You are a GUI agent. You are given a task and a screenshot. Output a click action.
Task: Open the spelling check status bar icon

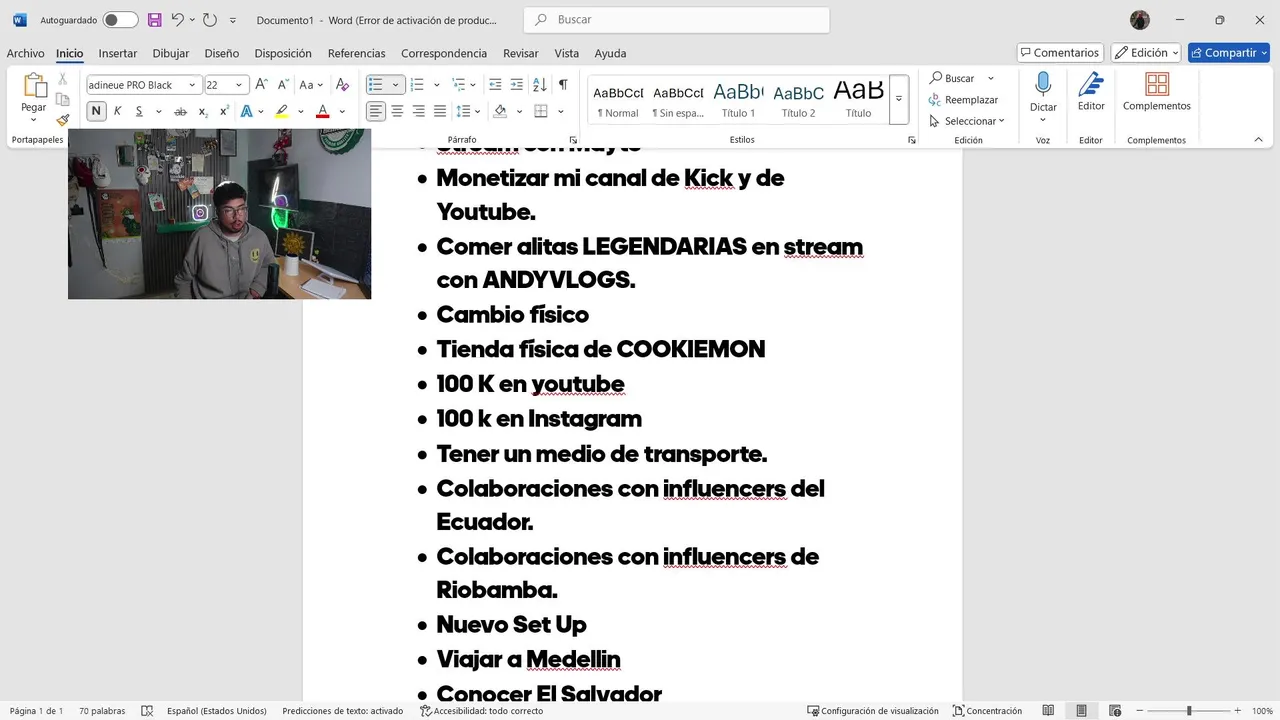pyautogui.click(x=147, y=711)
